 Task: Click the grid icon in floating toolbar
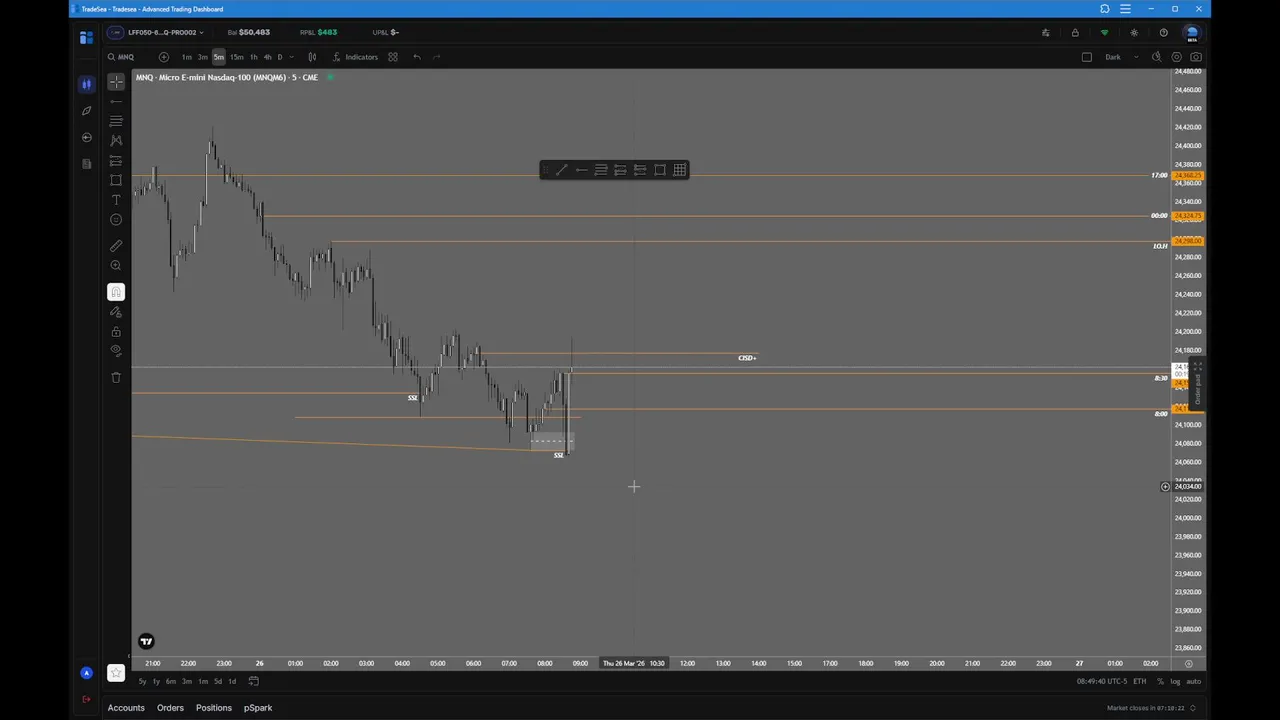pyautogui.click(x=680, y=170)
